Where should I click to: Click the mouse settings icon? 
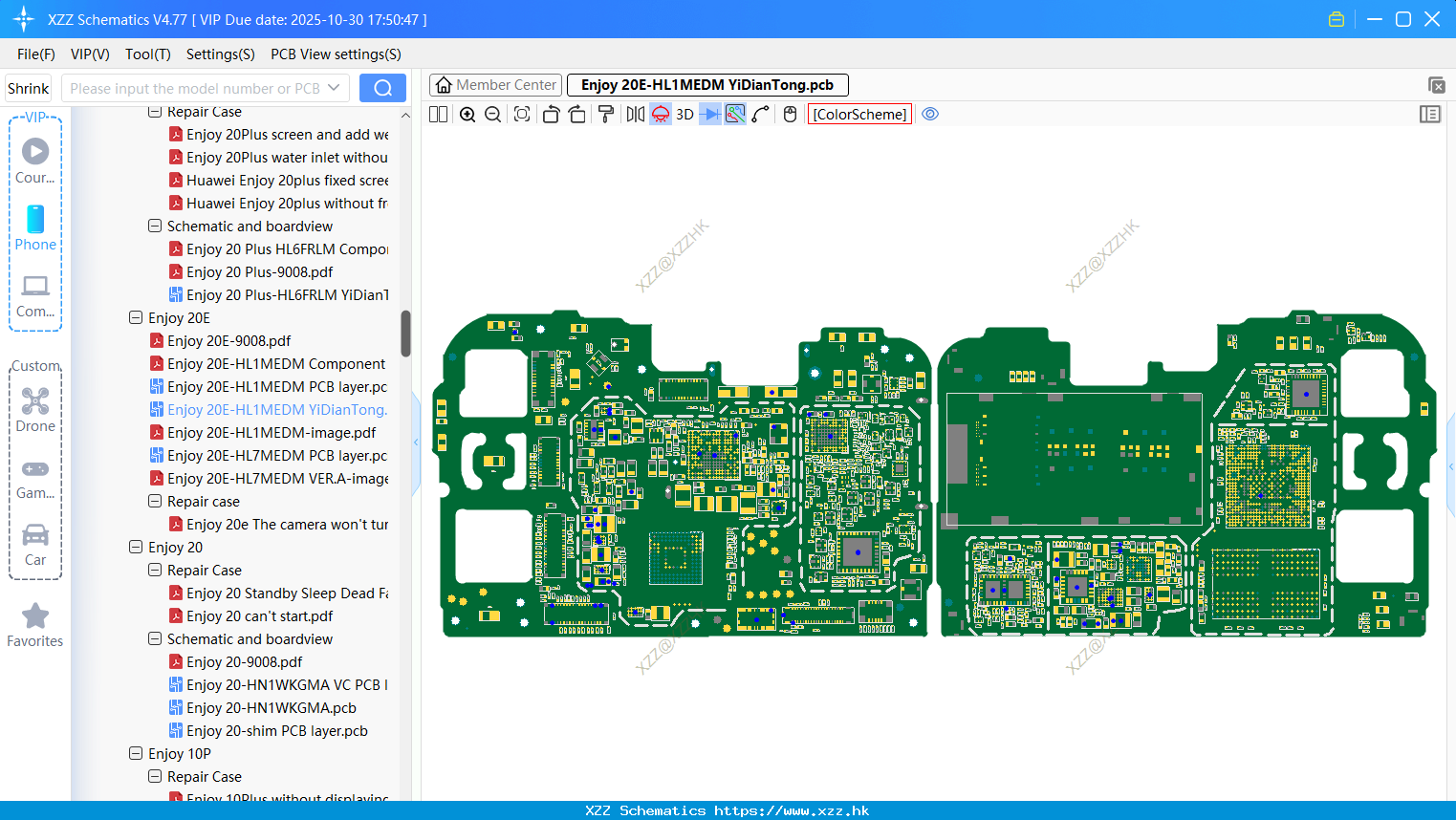[x=790, y=115]
